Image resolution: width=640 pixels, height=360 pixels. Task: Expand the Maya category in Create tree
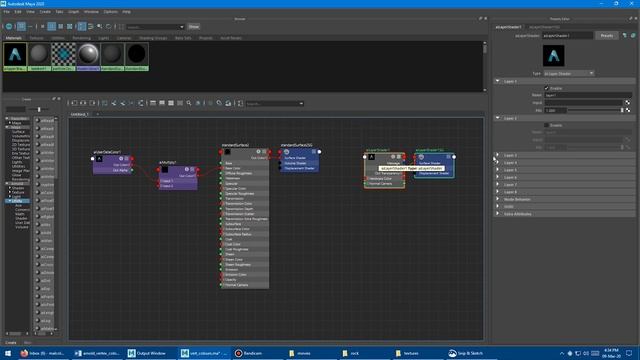click(10, 123)
